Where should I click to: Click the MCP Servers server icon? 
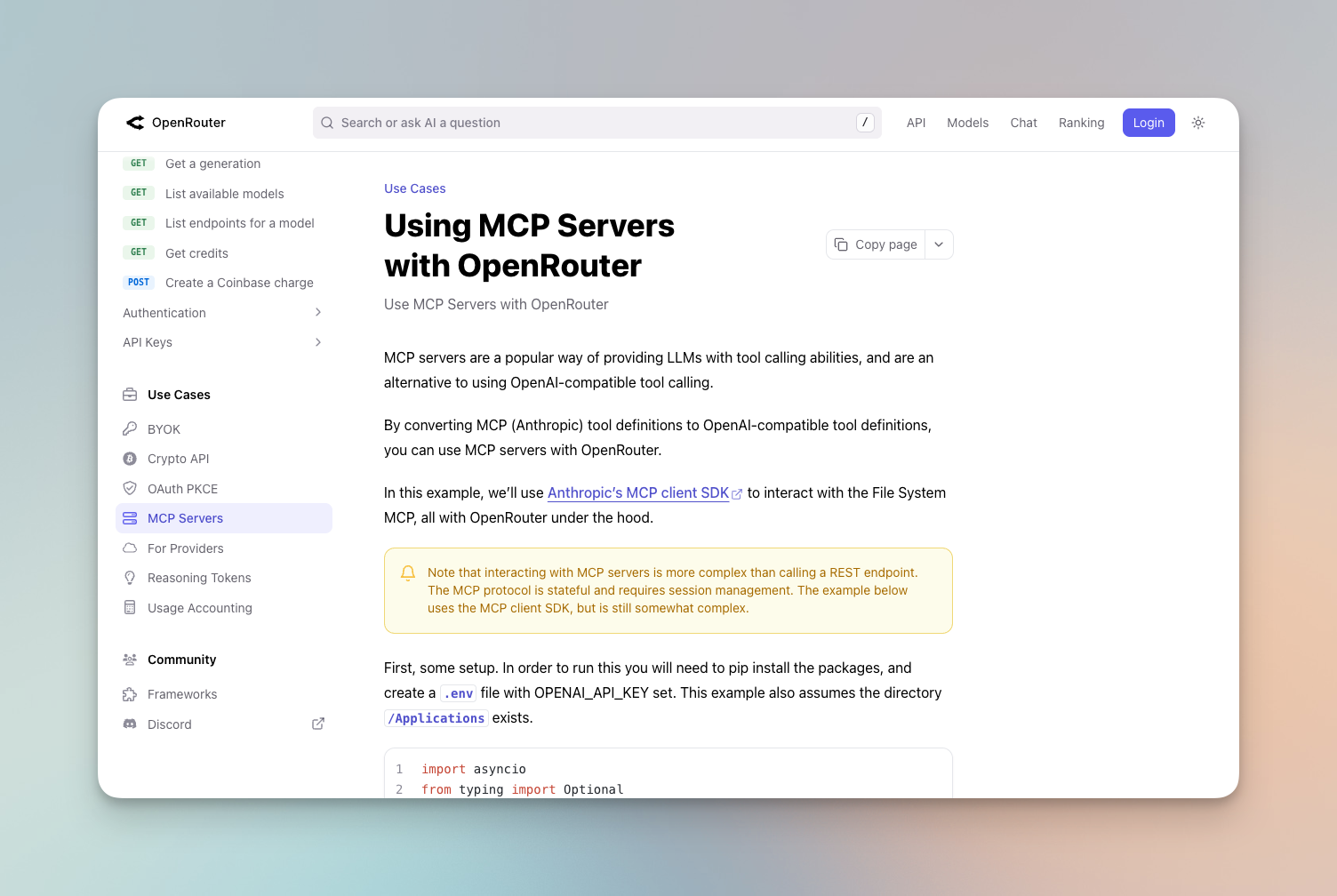[x=130, y=518]
